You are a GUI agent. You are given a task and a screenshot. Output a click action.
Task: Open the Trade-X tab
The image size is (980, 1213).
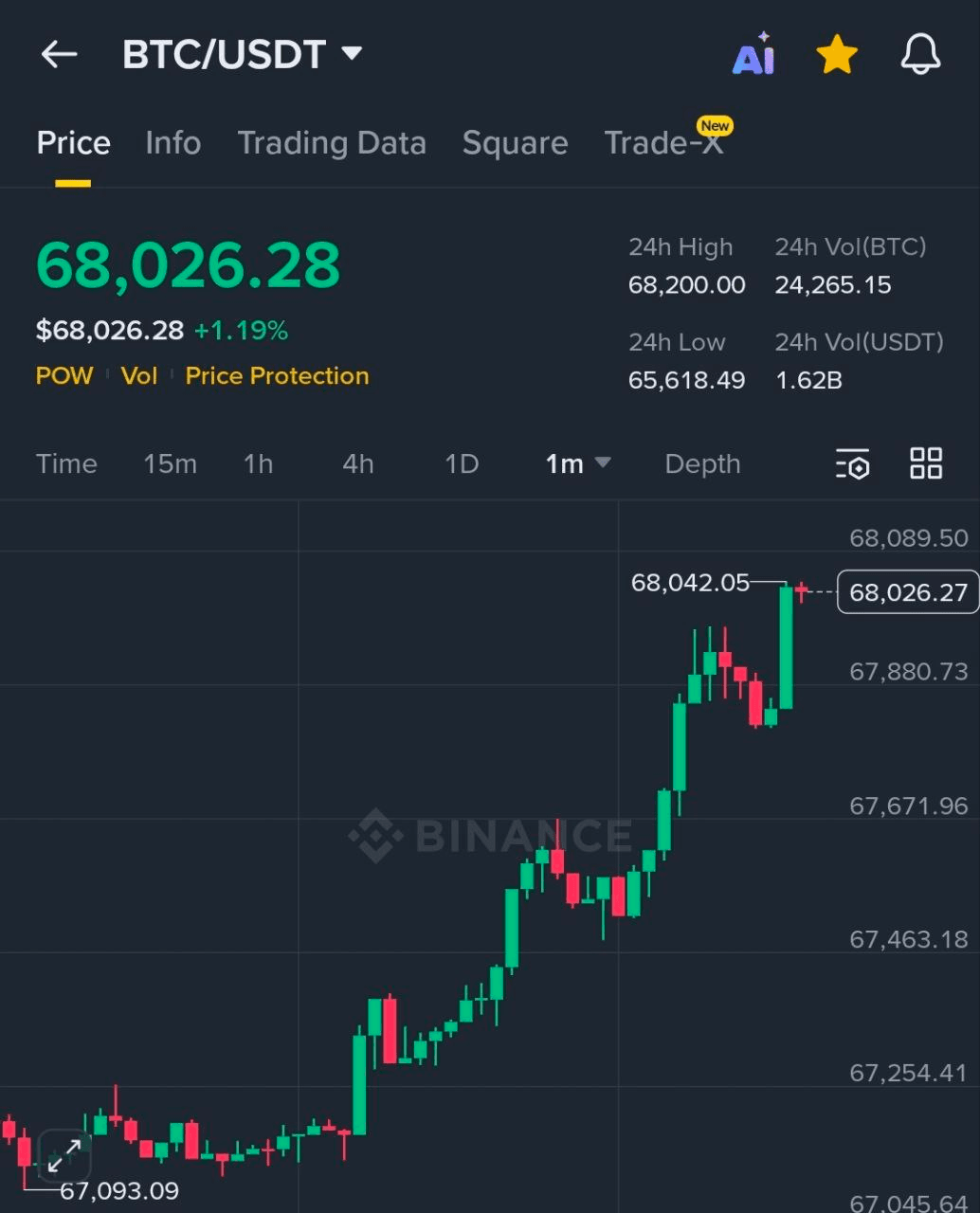663,143
